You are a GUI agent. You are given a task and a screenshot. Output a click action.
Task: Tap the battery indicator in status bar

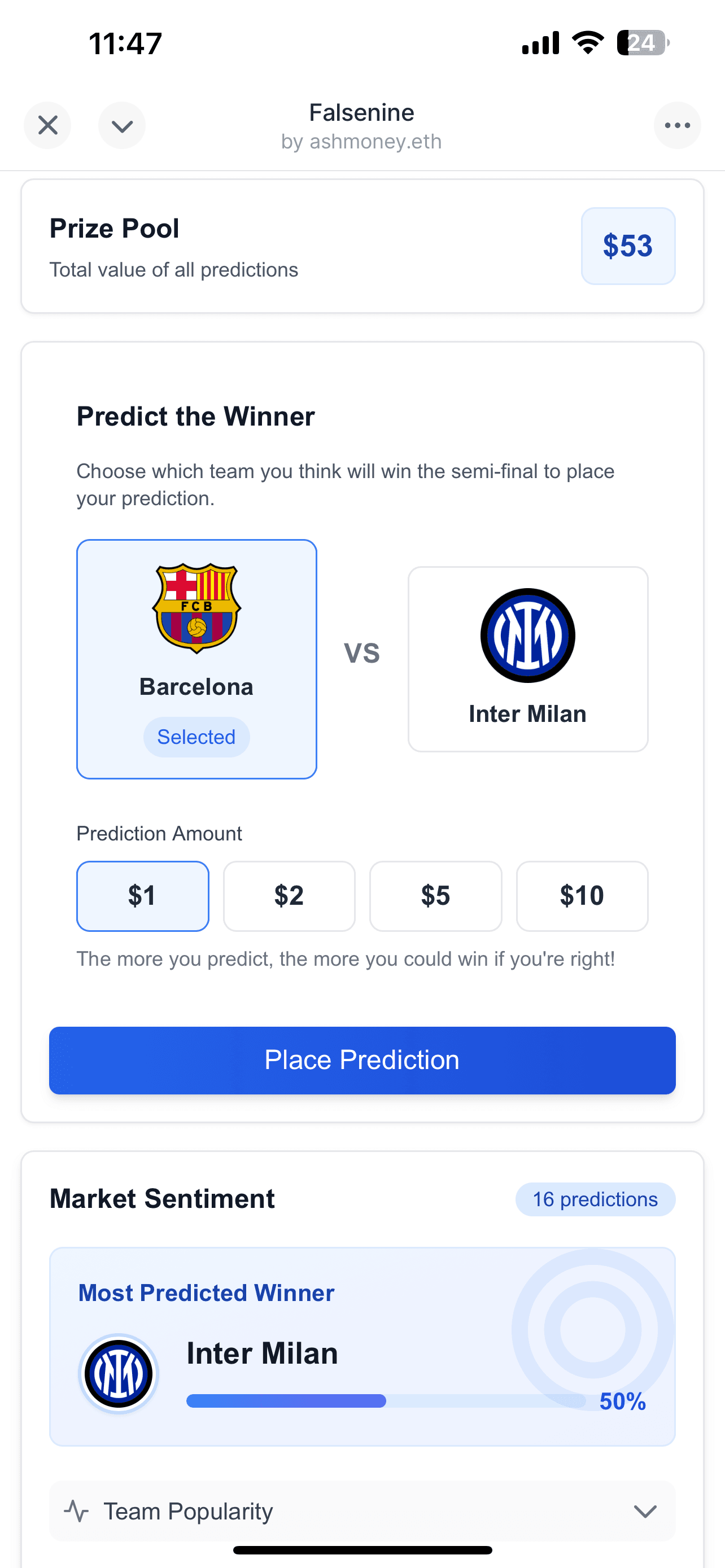pyautogui.click(x=643, y=42)
